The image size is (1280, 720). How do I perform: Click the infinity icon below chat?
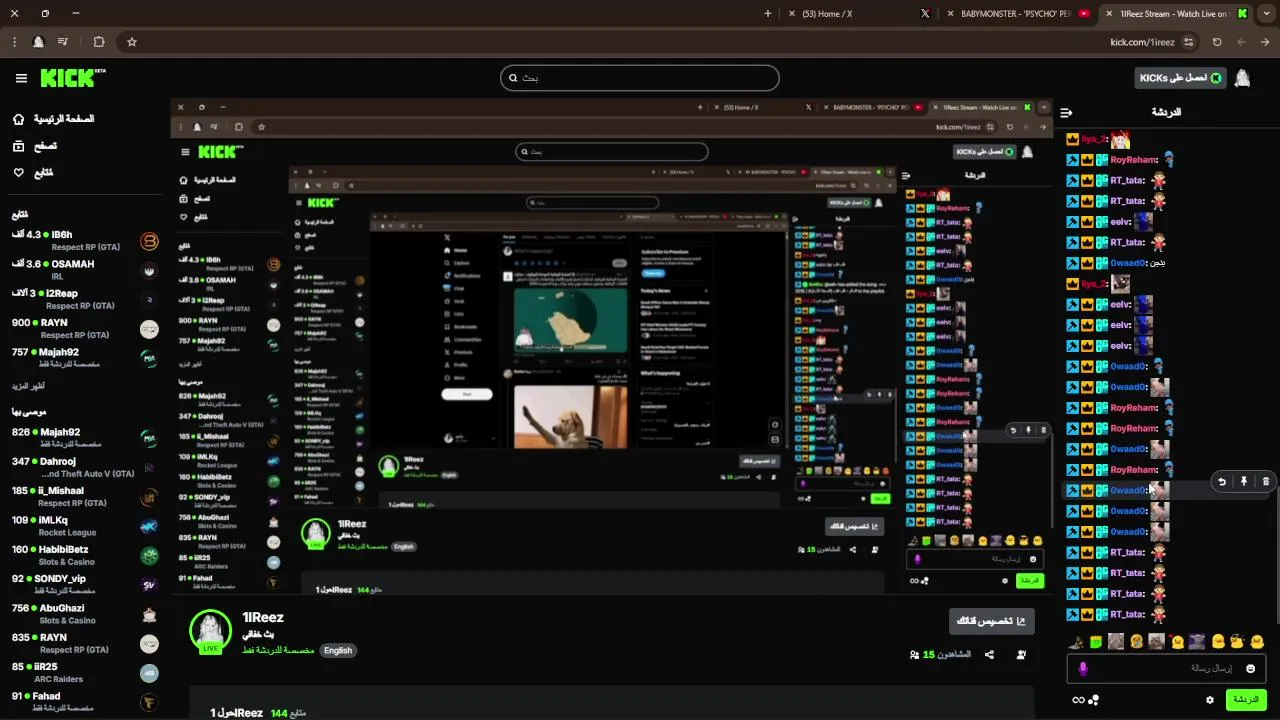[1078, 700]
